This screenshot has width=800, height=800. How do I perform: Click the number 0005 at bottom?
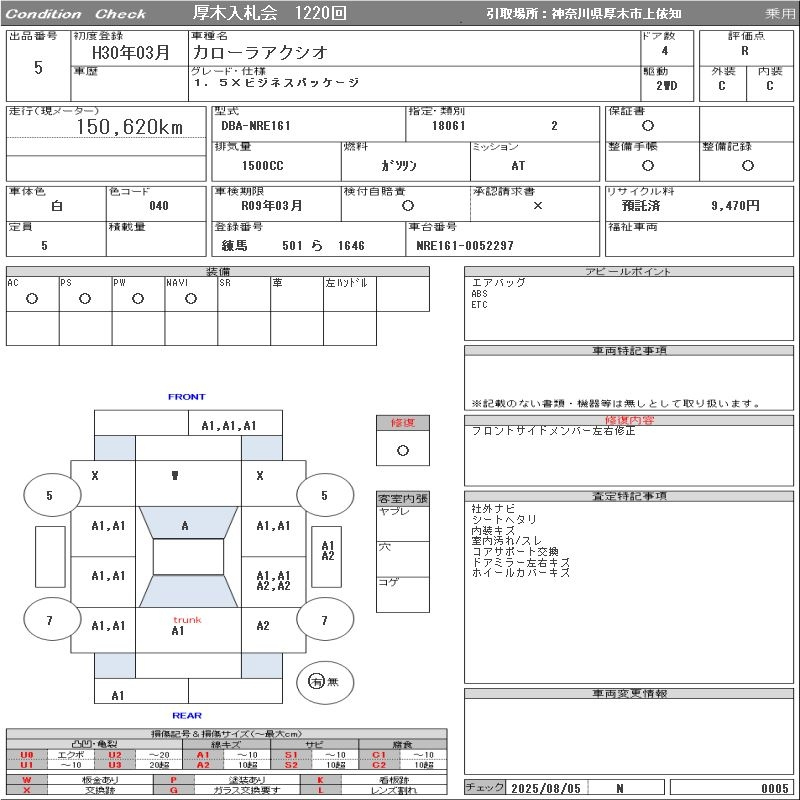(x=774, y=788)
